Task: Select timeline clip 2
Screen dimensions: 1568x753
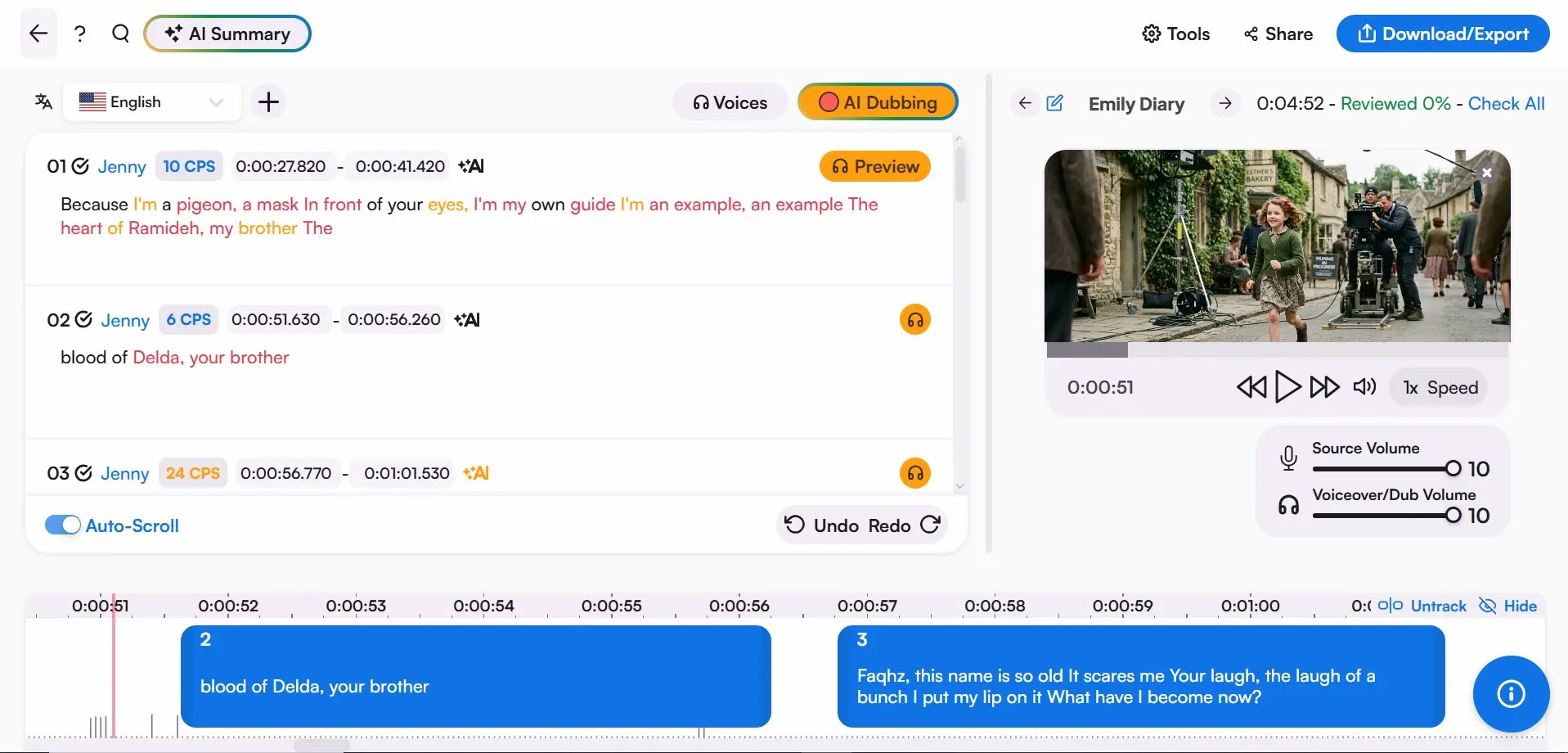Action: [475, 676]
